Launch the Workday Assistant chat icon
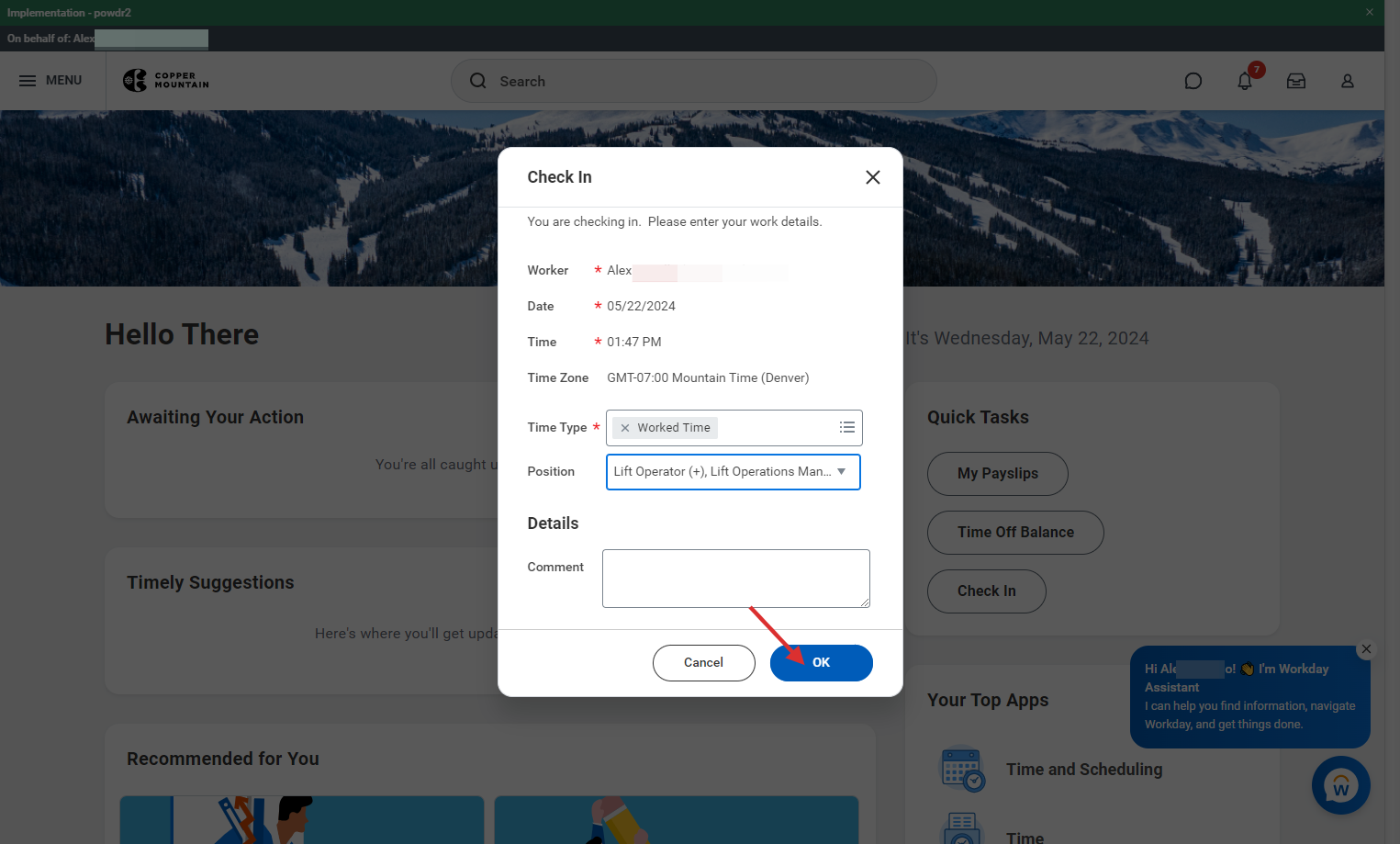Image resolution: width=1400 pixels, height=844 pixels. pos(1341,785)
